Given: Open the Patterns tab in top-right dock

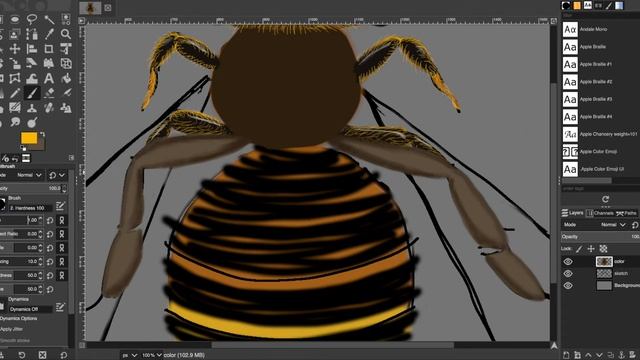Looking at the screenshot, I should (577, 5).
